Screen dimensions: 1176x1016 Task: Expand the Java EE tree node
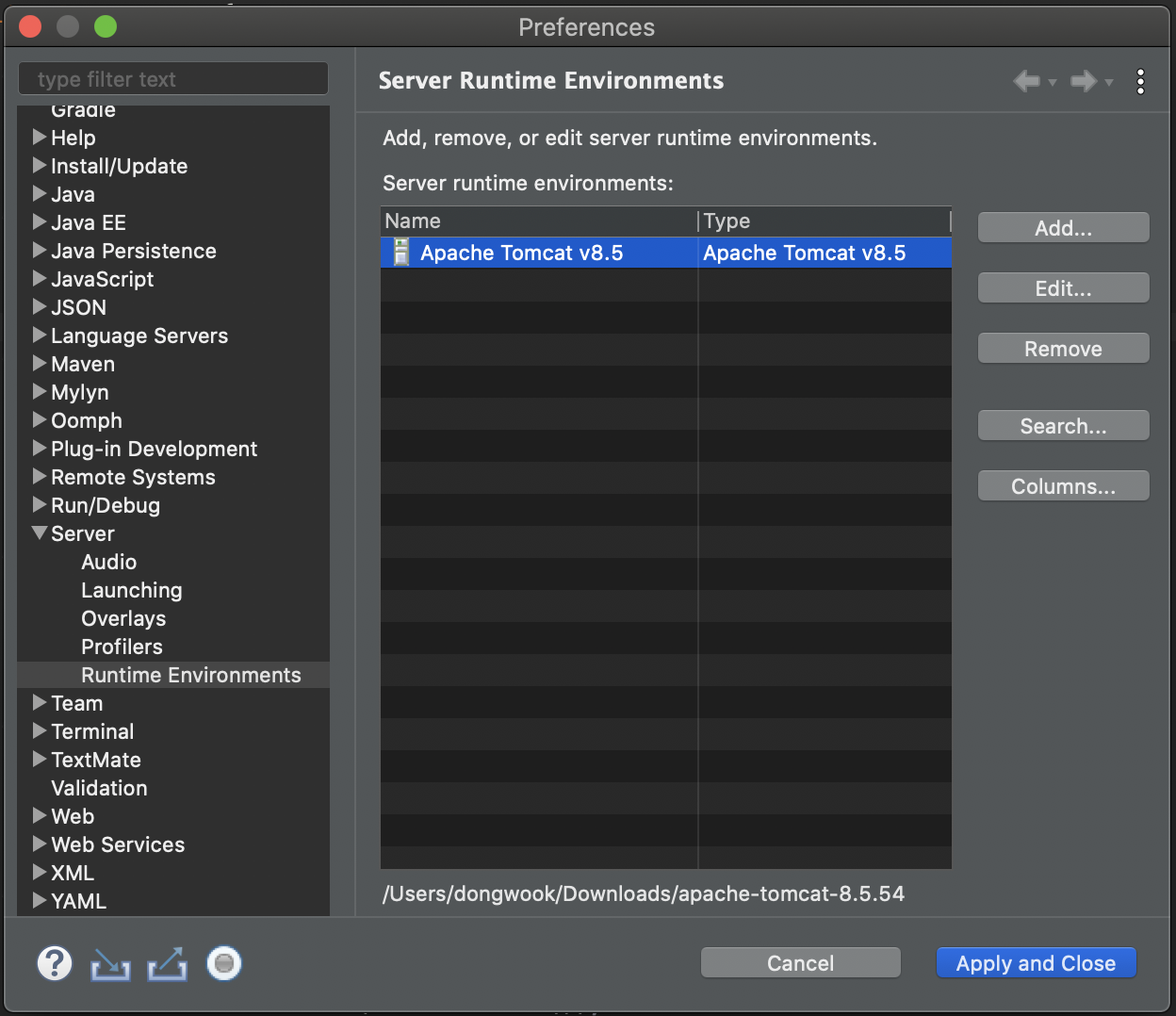tap(40, 221)
